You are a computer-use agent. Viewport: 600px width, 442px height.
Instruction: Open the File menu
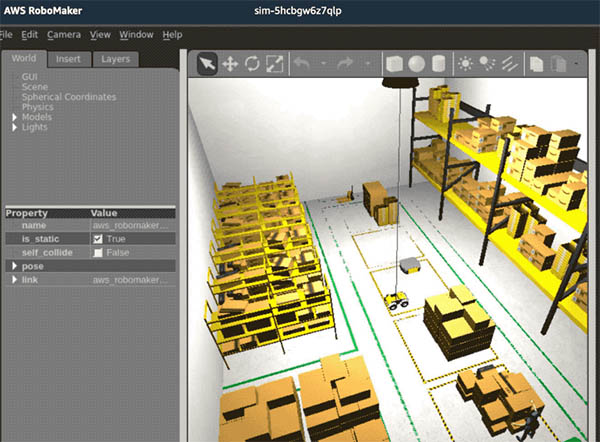6,35
